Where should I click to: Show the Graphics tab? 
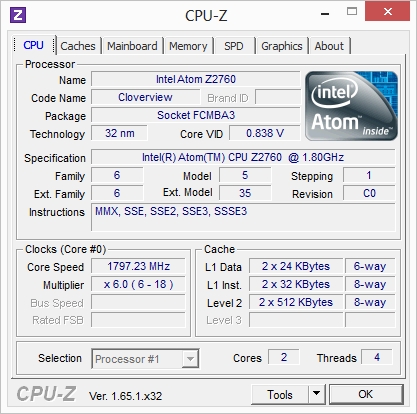(x=282, y=46)
